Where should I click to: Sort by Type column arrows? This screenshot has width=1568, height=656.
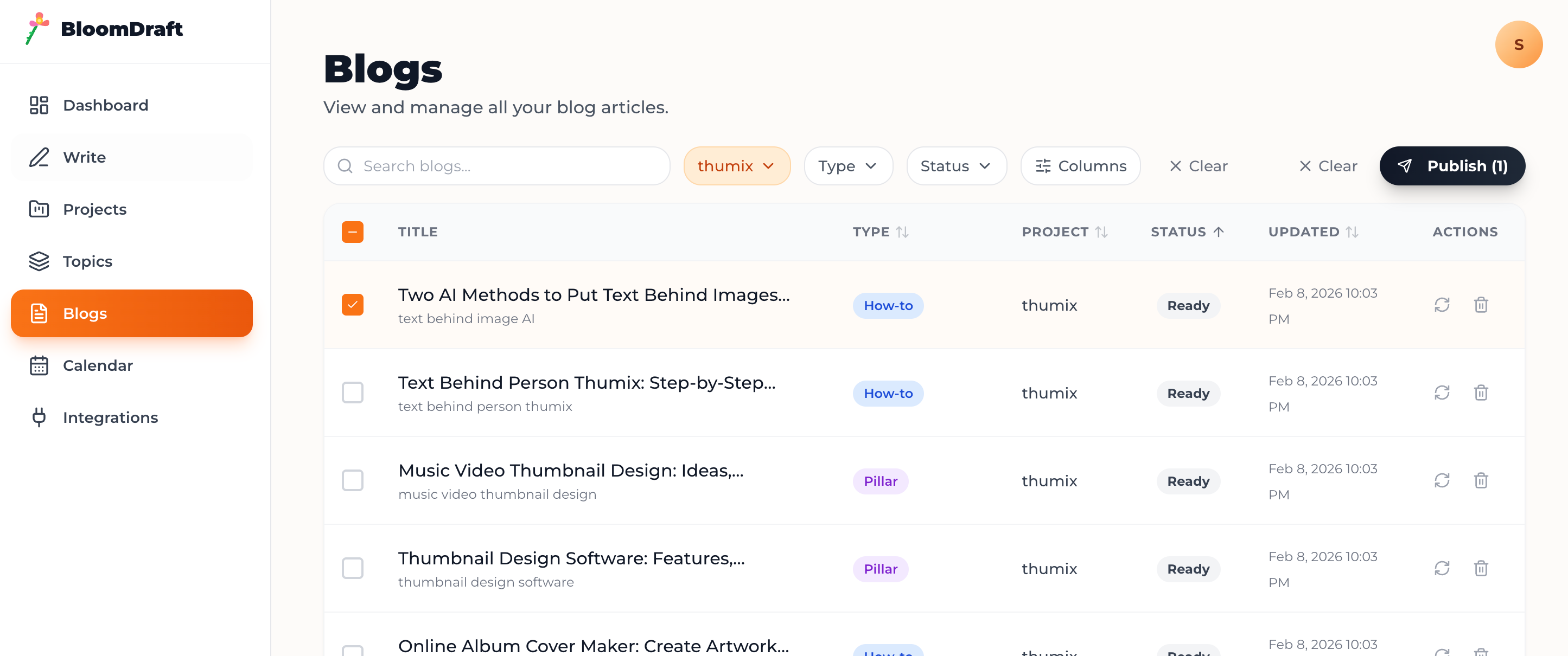click(x=902, y=231)
